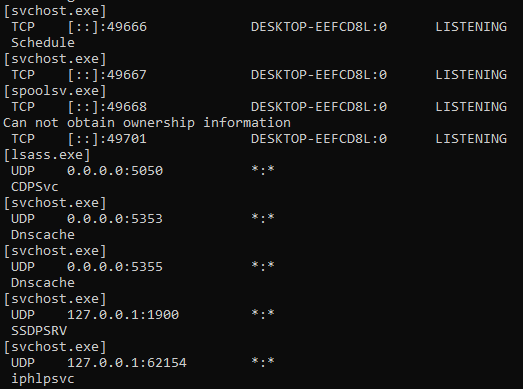Click the address [::]:49701
The image size is (523, 389).
107,139
